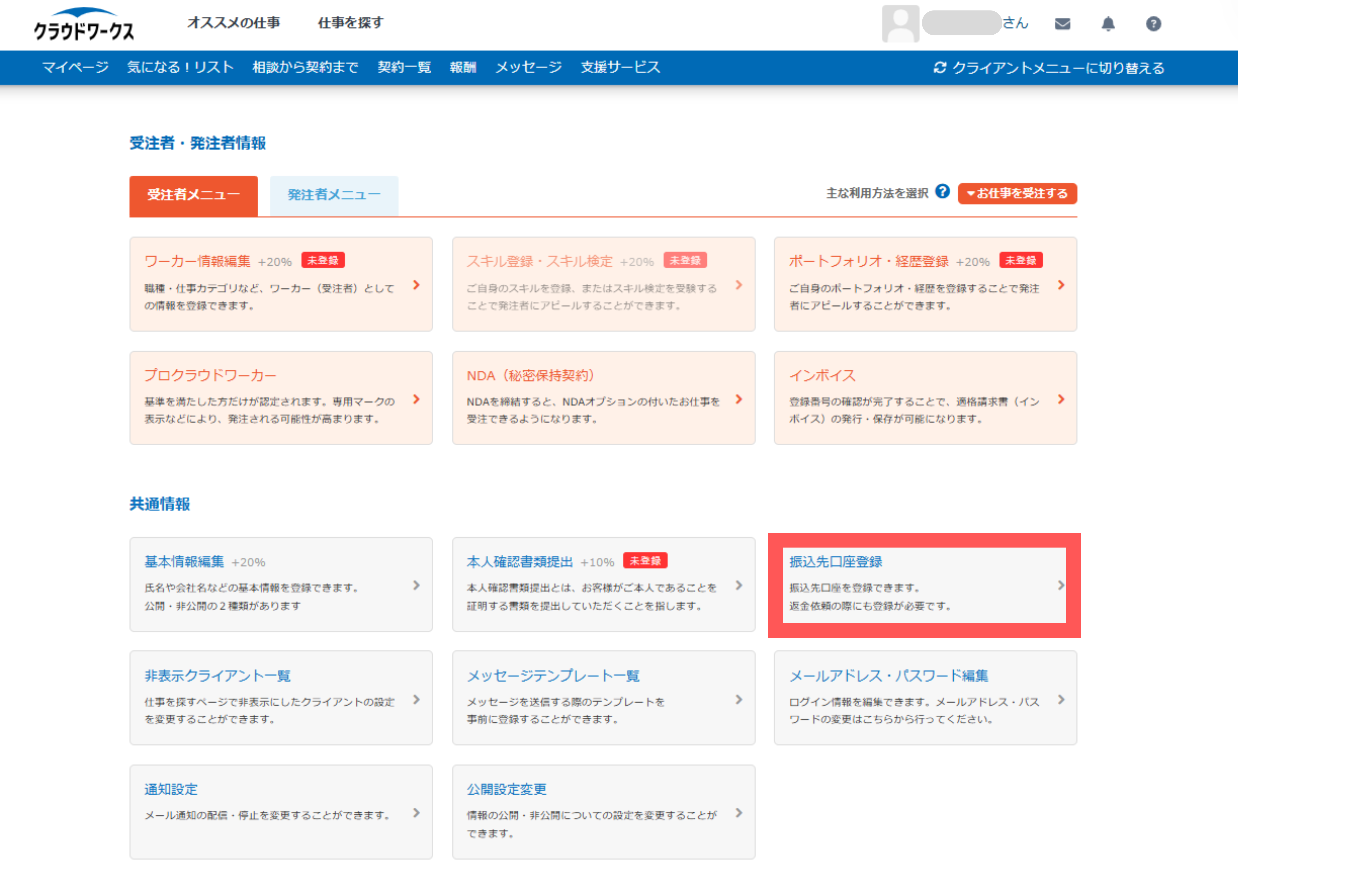
Task: Open ポートフォリオ・経歴登録 link
Action: 868,261
